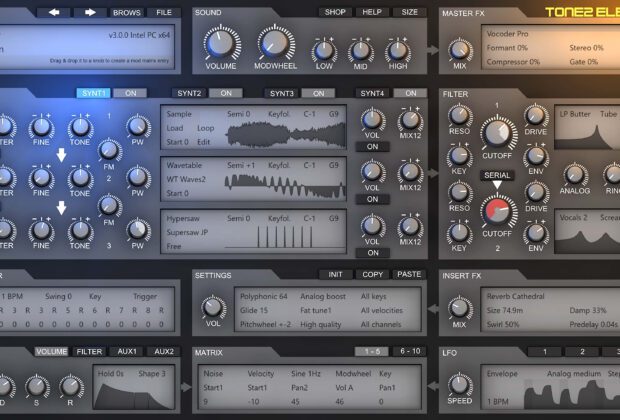This screenshot has width=620, height=420.
Task: Toggle ON button under Hypersaw oscillator VOL
Action: tap(372, 253)
